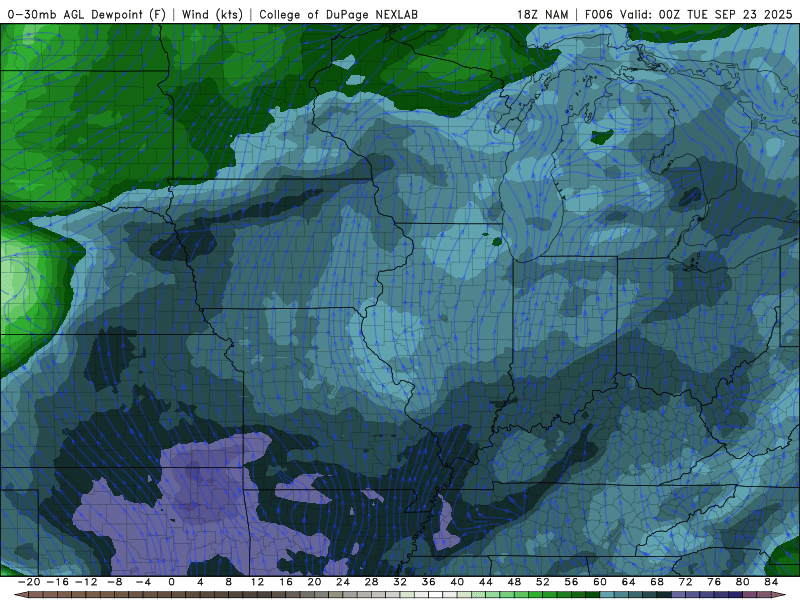Image resolution: width=800 pixels, height=600 pixels.
Task: Click the 32 legend scale label
Action: pyautogui.click(x=400, y=582)
